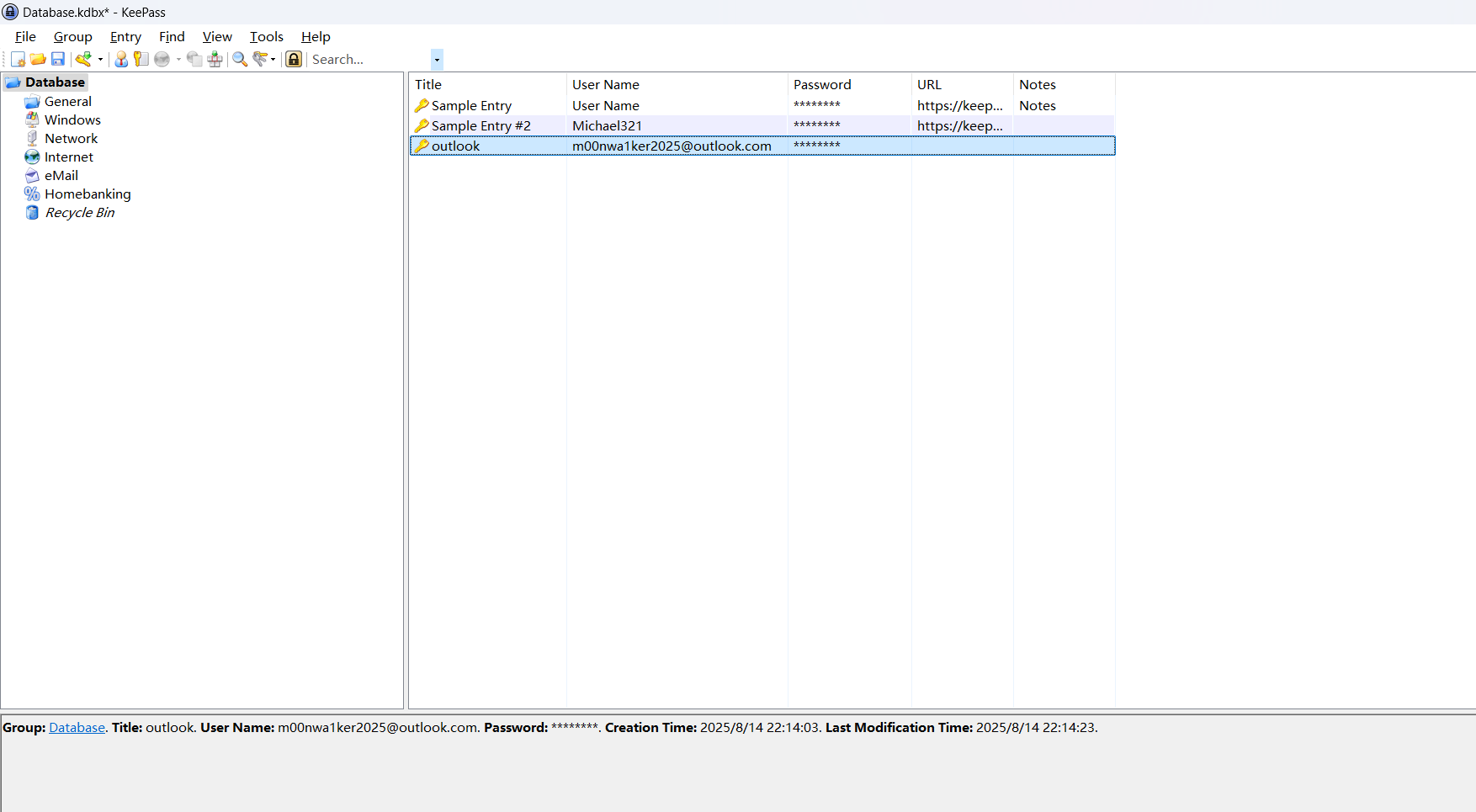Open the File menu
The width and height of the screenshot is (1476, 812).
pyautogui.click(x=26, y=36)
